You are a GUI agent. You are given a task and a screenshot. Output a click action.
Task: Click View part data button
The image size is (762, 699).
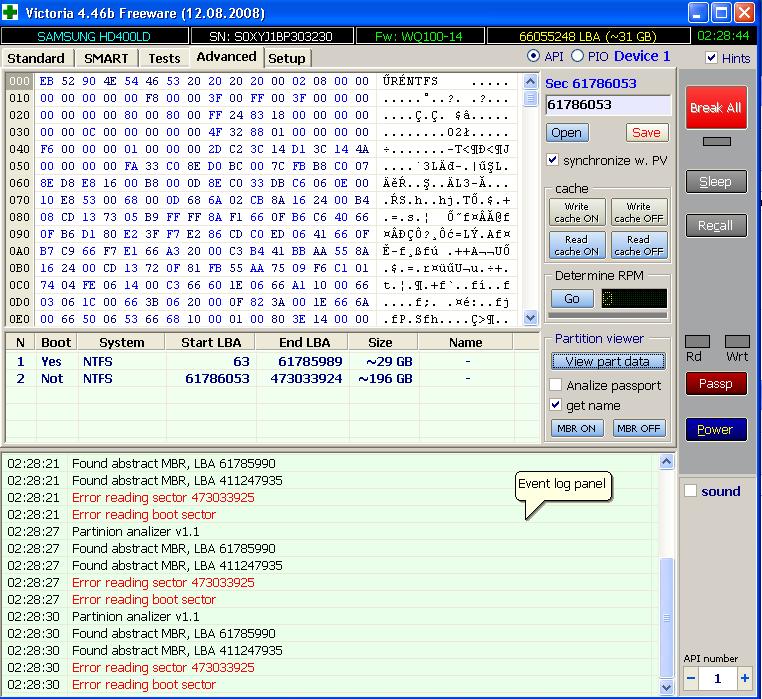click(607, 361)
